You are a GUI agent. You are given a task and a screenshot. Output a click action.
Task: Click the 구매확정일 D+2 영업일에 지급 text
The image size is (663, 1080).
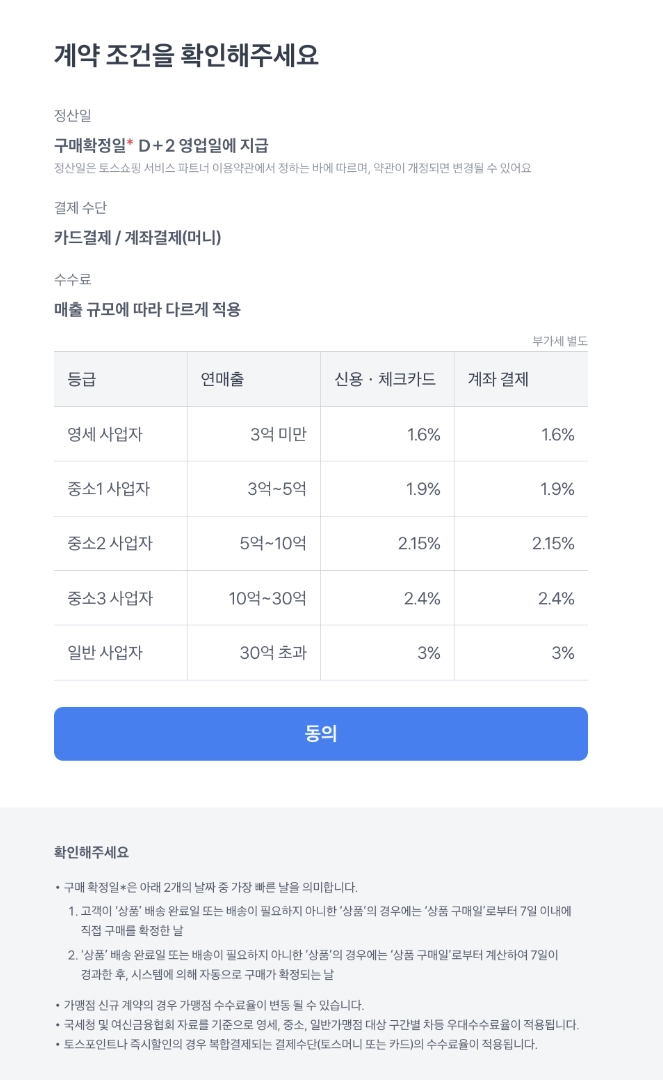[161, 145]
